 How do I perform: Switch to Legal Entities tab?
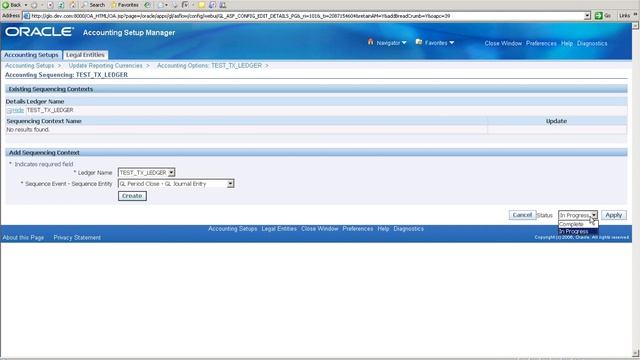85,55
